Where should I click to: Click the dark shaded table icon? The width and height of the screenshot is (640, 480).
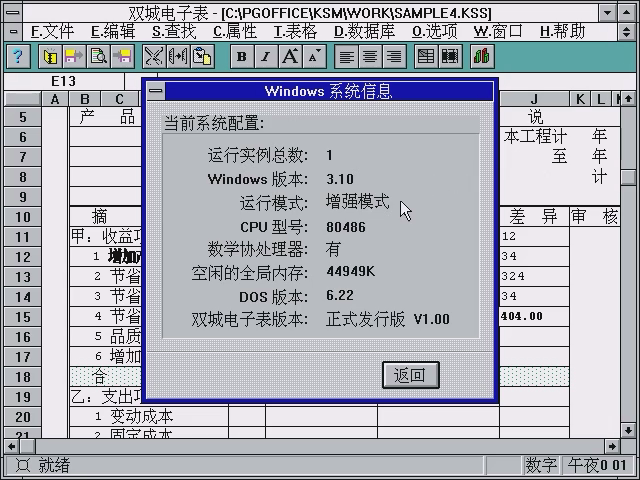coord(450,56)
